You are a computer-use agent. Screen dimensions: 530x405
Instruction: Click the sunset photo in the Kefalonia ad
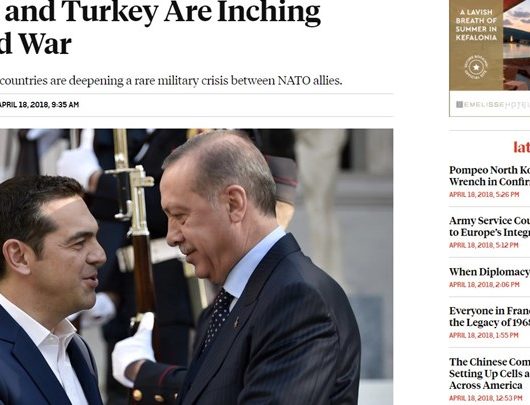516,45
